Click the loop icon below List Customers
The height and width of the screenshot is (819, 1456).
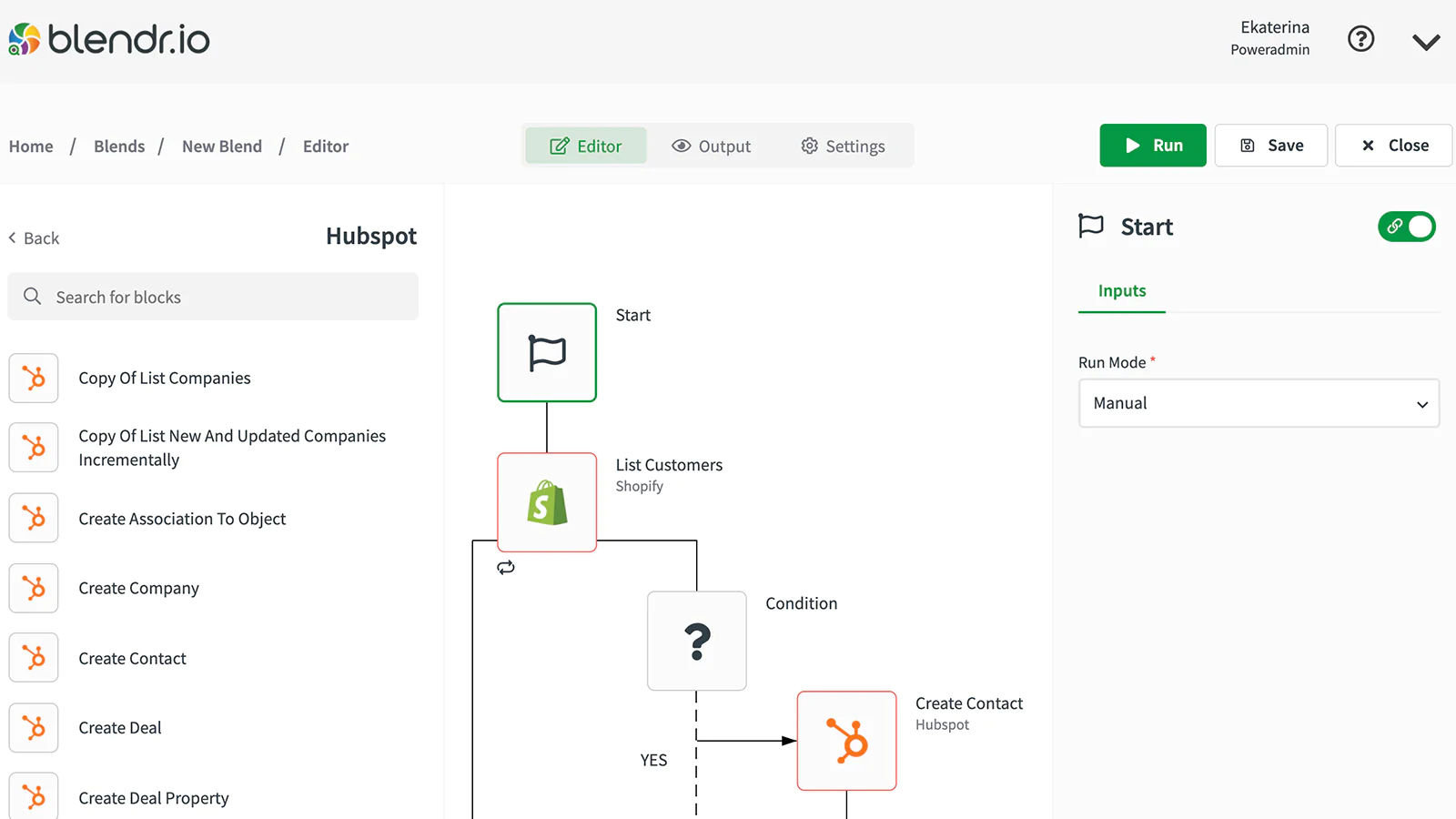coord(506,568)
